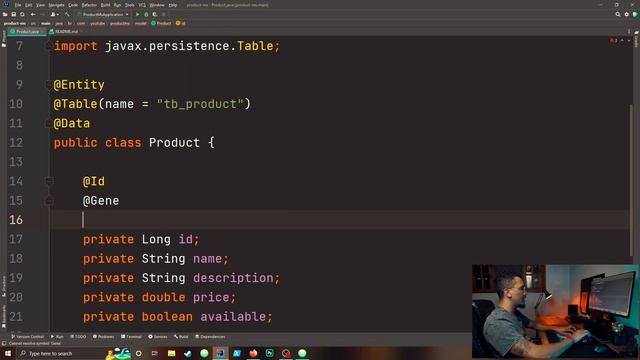Toggle import fold marker at line 7
640x360 pixels.
point(49,46)
